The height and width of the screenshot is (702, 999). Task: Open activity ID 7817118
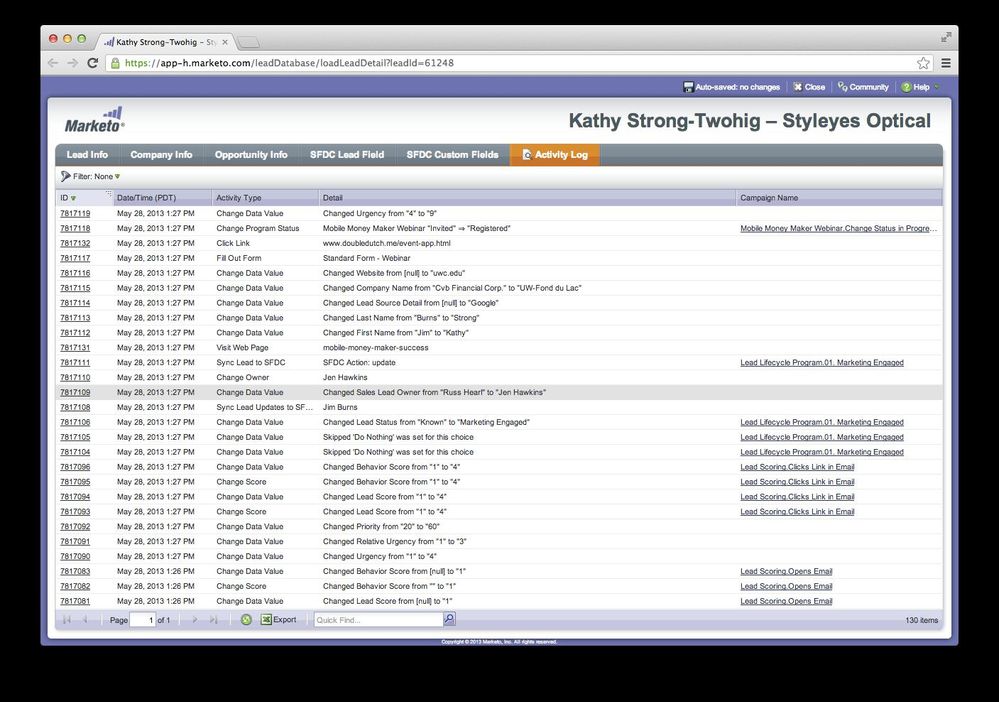click(x=75, y=228)
